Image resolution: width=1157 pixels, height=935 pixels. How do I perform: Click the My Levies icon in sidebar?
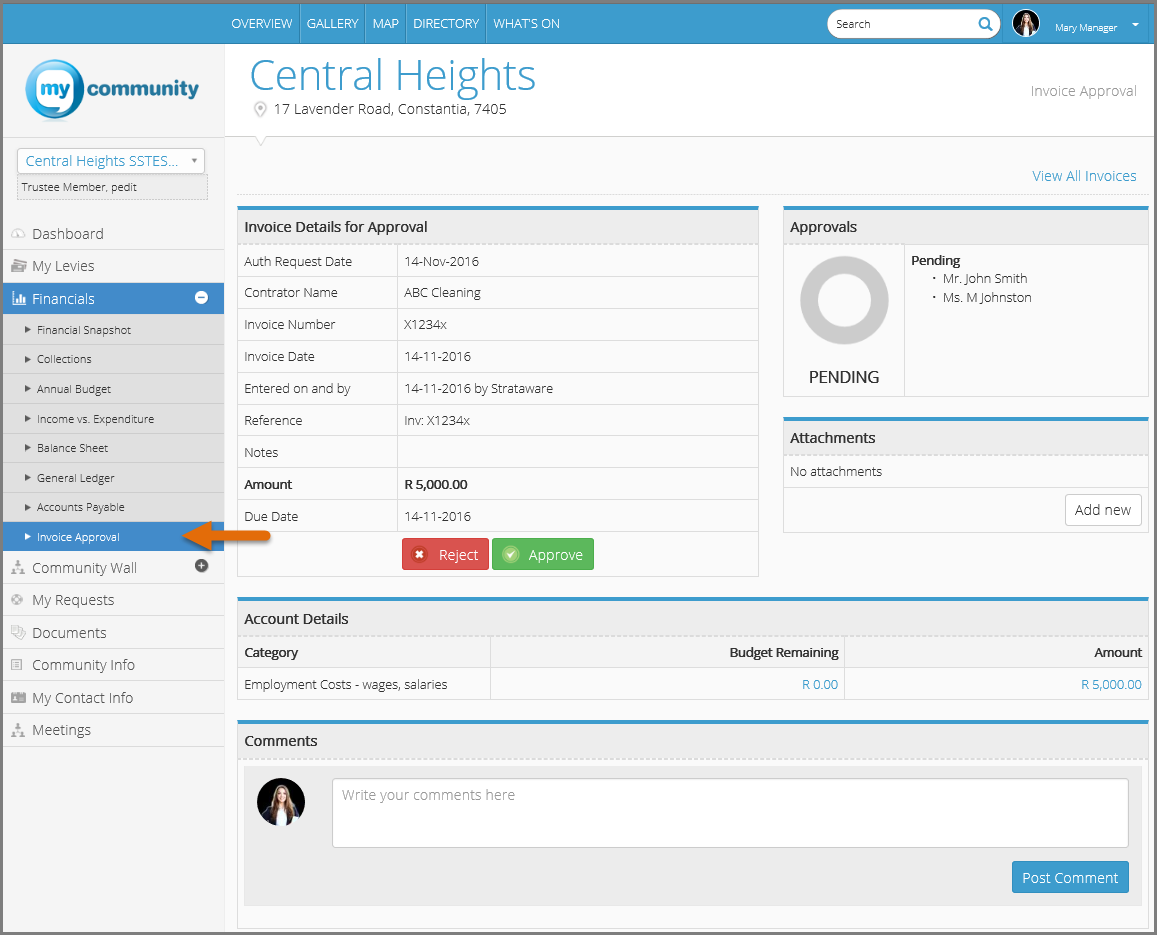(18, 266)
